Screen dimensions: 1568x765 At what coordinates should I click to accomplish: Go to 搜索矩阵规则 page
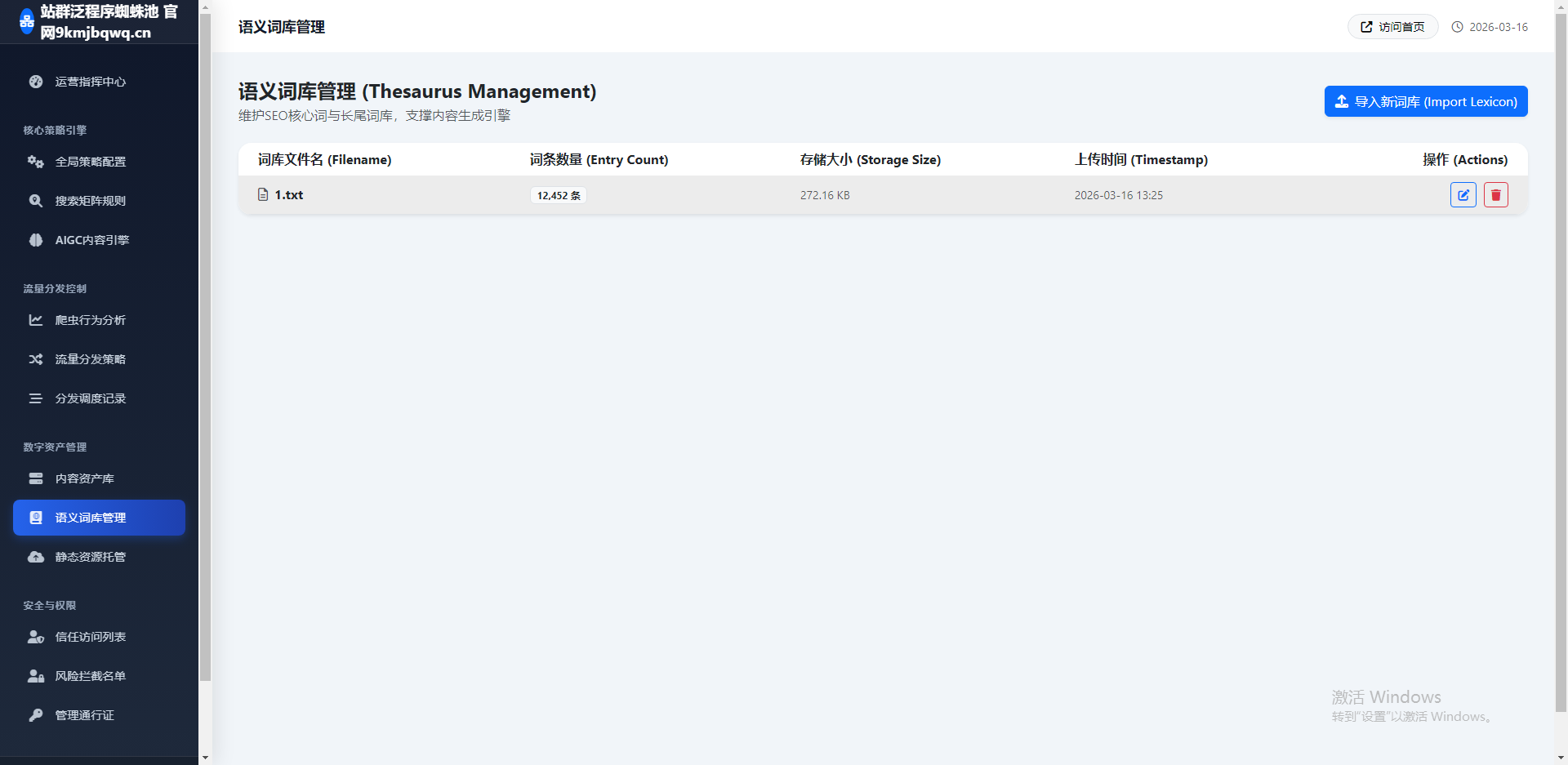tap(90, 201)
